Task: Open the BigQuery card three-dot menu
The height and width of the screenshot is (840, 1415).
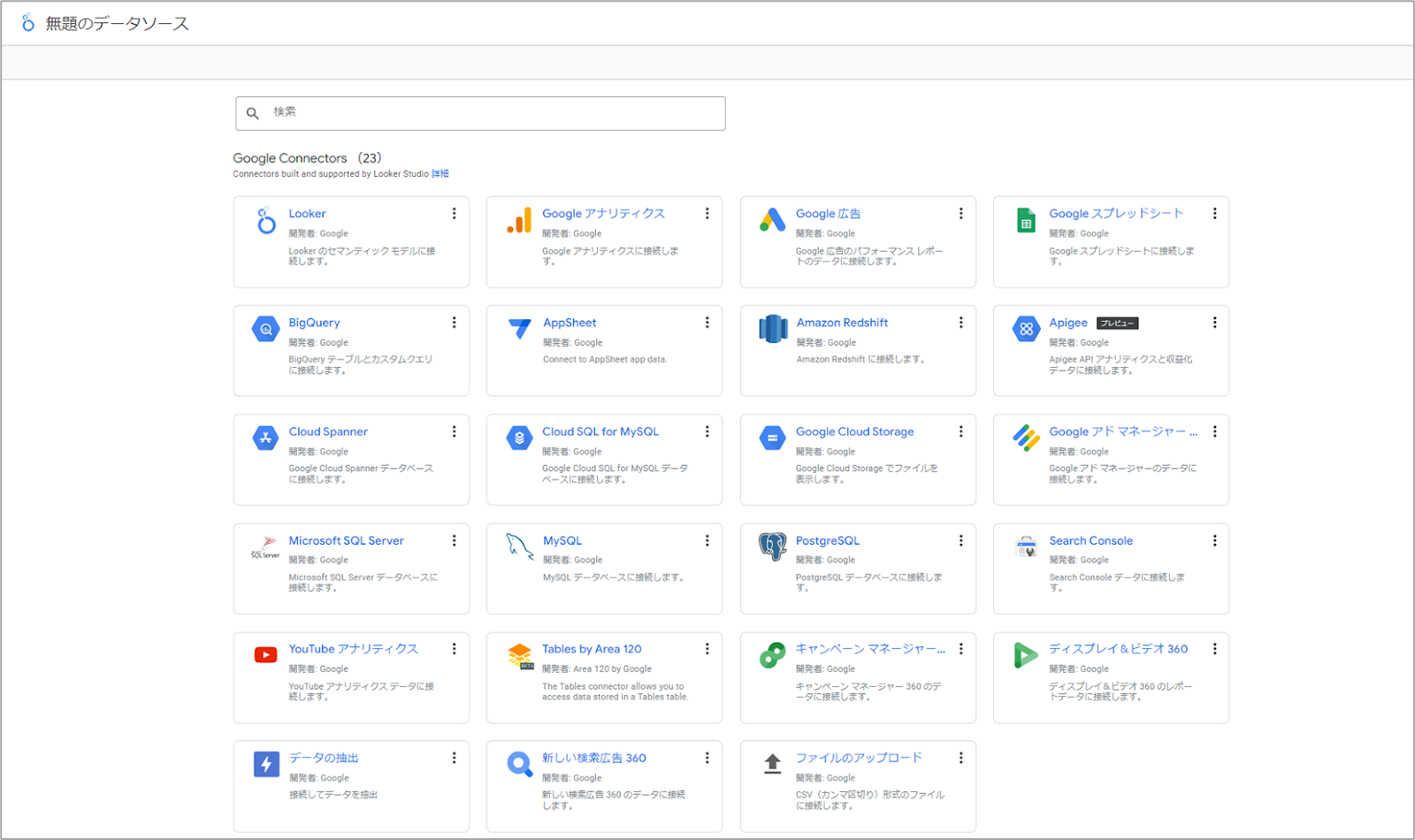Action: pos(454,323)
